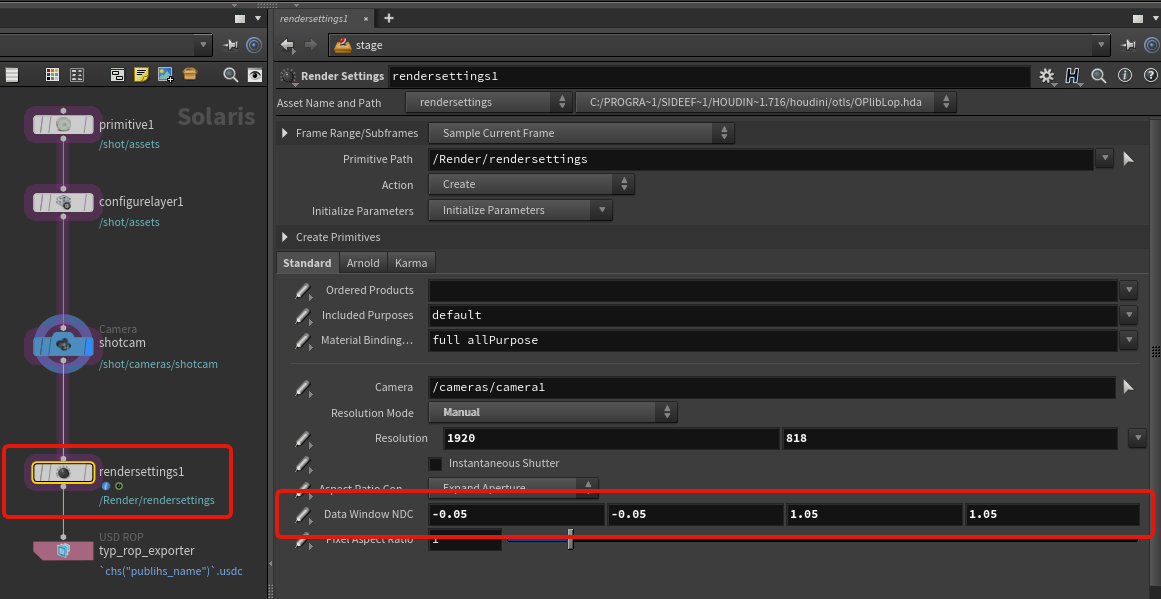Click the Resolution width field showing 1920
Image resolution: width=1161 pixels, height=599 pixels.
611,438
